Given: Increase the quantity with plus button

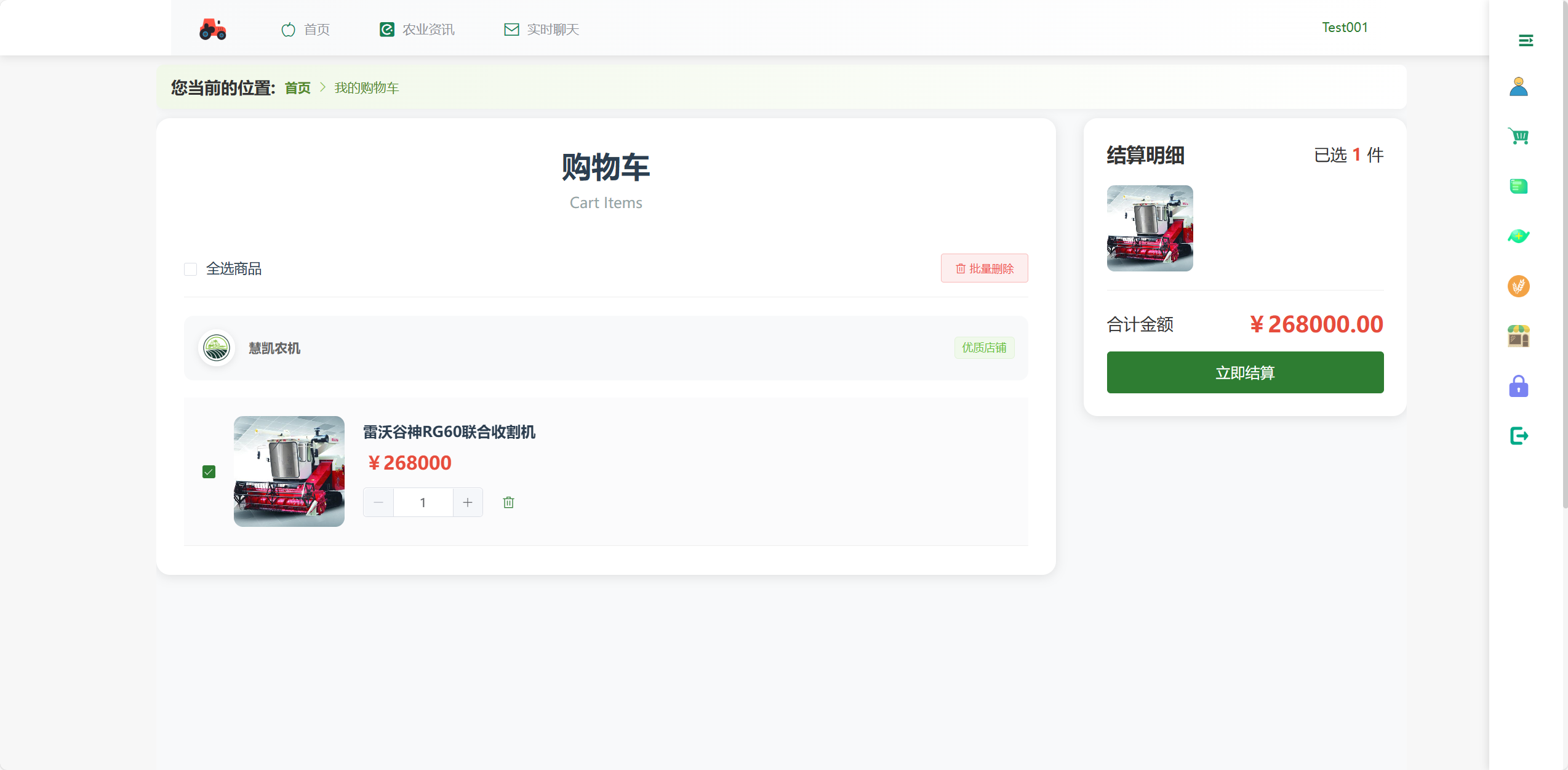Looking at the screenshot, I should point(468,503).
